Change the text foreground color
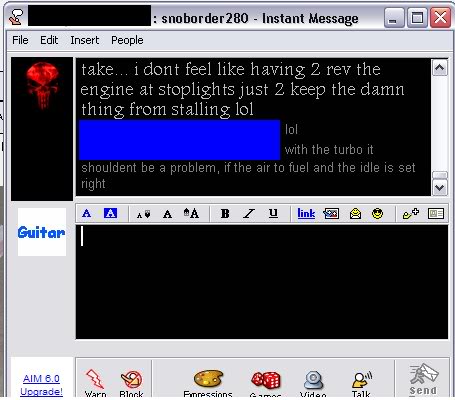455x400 pixels. point(87,213)
